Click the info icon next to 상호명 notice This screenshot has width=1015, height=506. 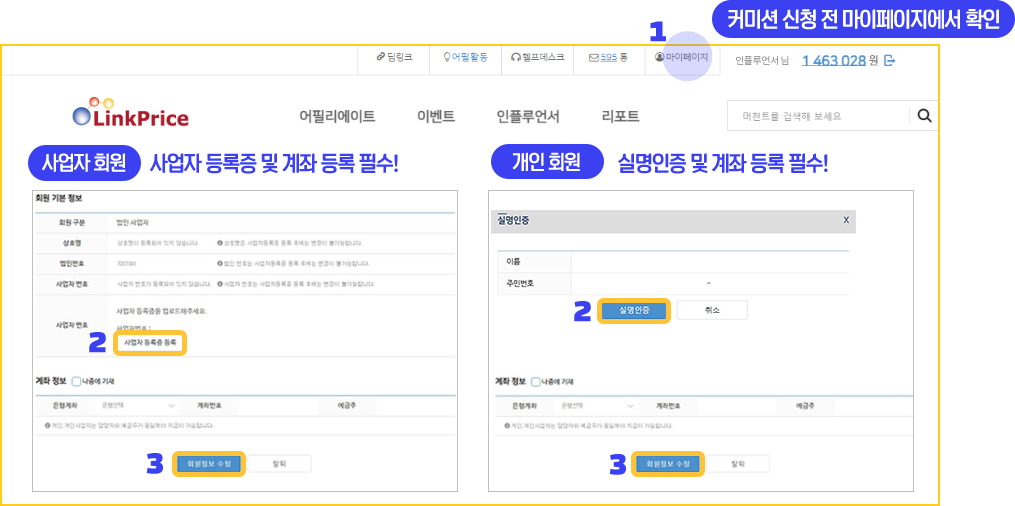tap(220, 243)
